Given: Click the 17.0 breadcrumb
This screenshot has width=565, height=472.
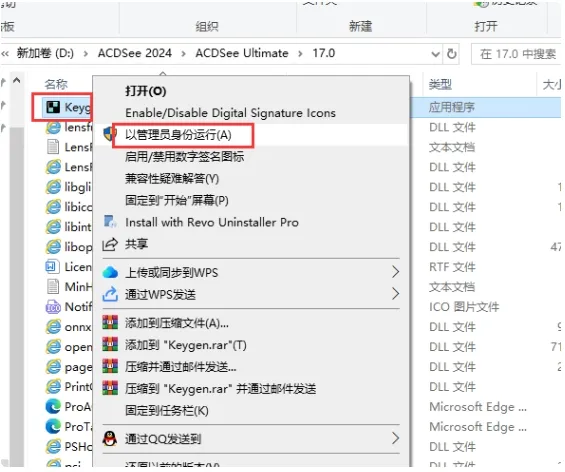Looking at the screenshot, I should [x=324, y=53].
